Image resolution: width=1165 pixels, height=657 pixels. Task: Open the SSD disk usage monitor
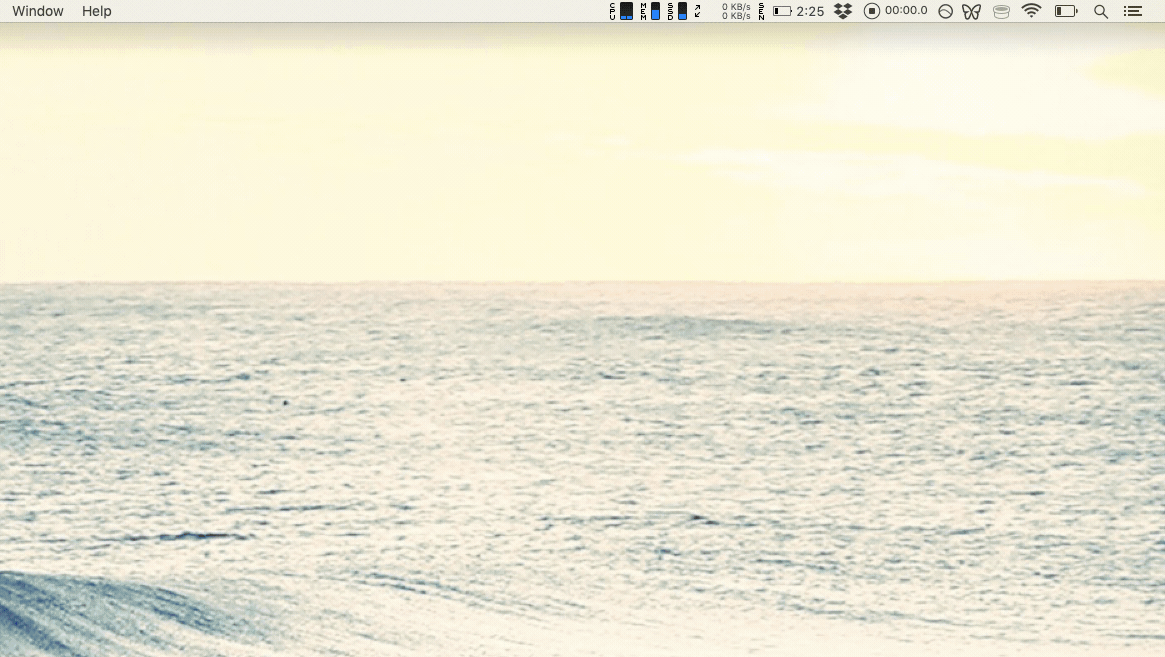tap(677, 11)
